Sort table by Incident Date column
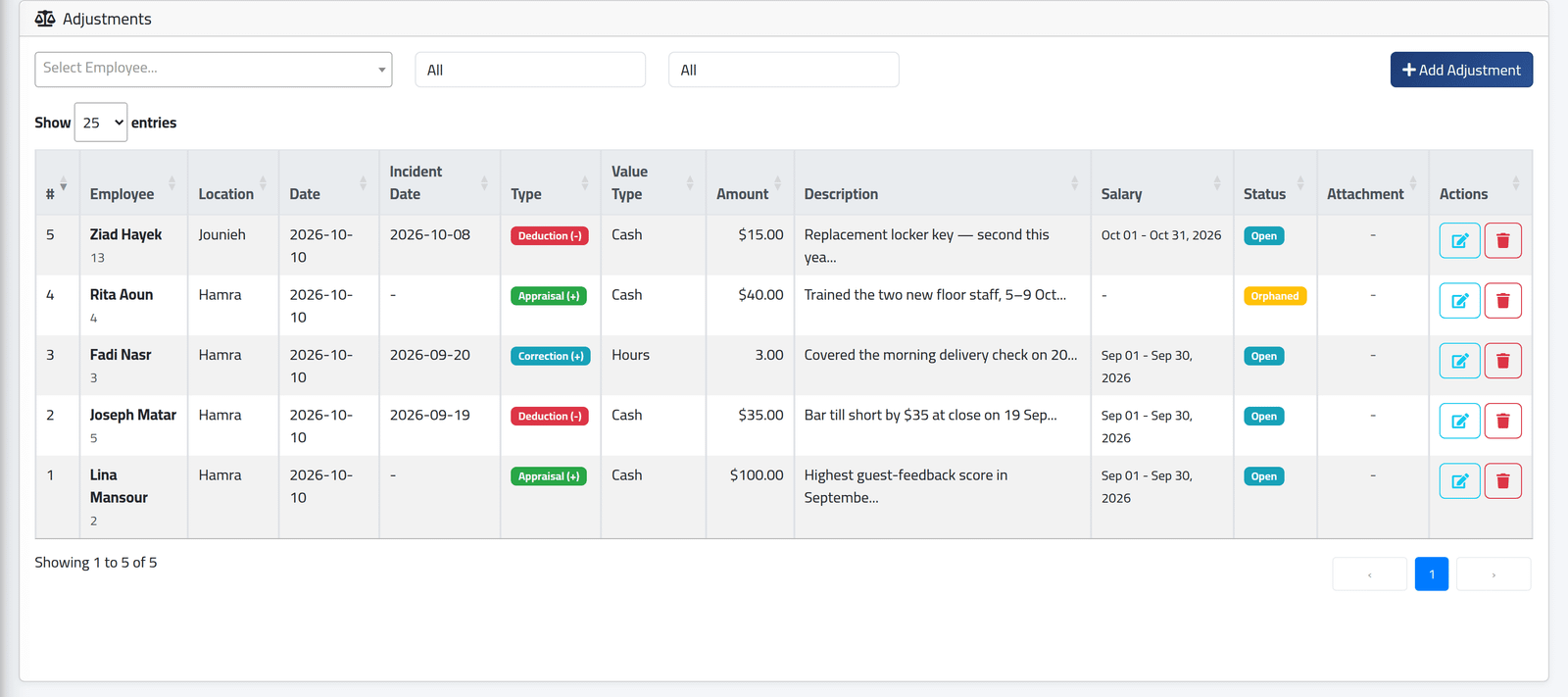The width and height of the screenshot is (1568, 697). (x=439, y=183)
